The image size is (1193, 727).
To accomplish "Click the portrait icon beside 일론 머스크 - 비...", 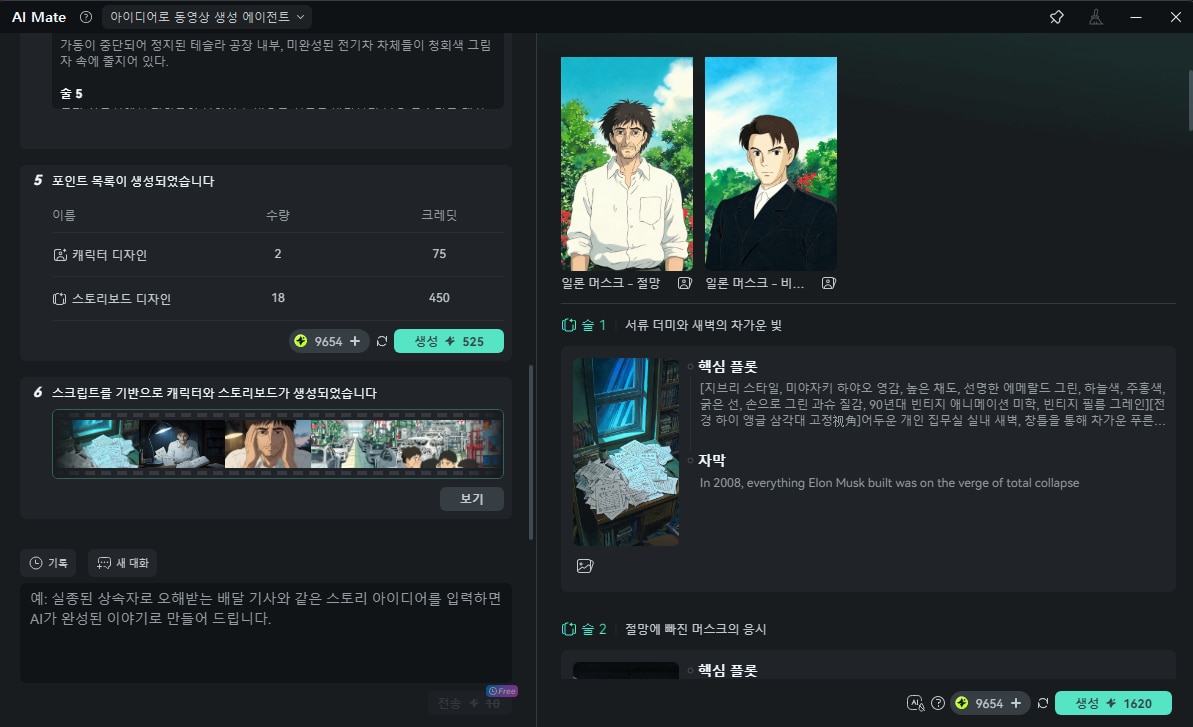I will click(x=829, y=283).
